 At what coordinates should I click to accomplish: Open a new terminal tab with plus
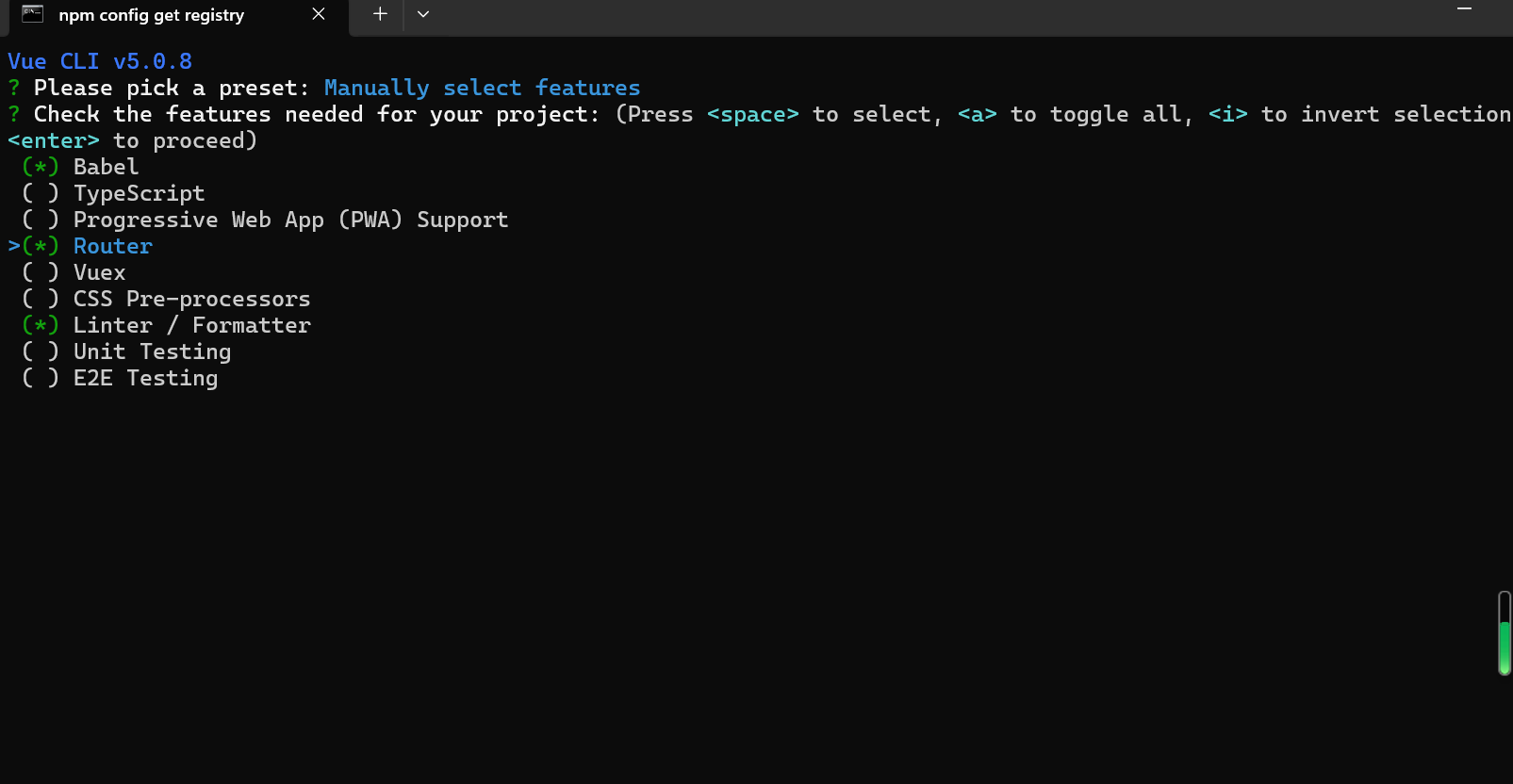[x=380, y=14]
